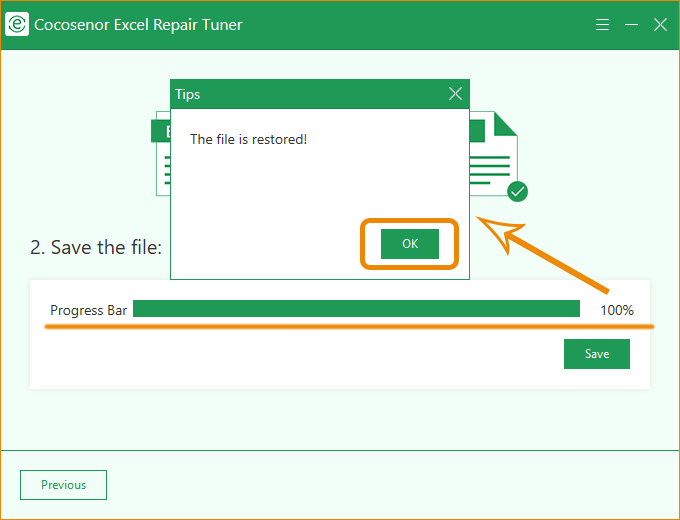Click the '2. Save the file:' heading
680x520 pixels.
tap(96, 247)
